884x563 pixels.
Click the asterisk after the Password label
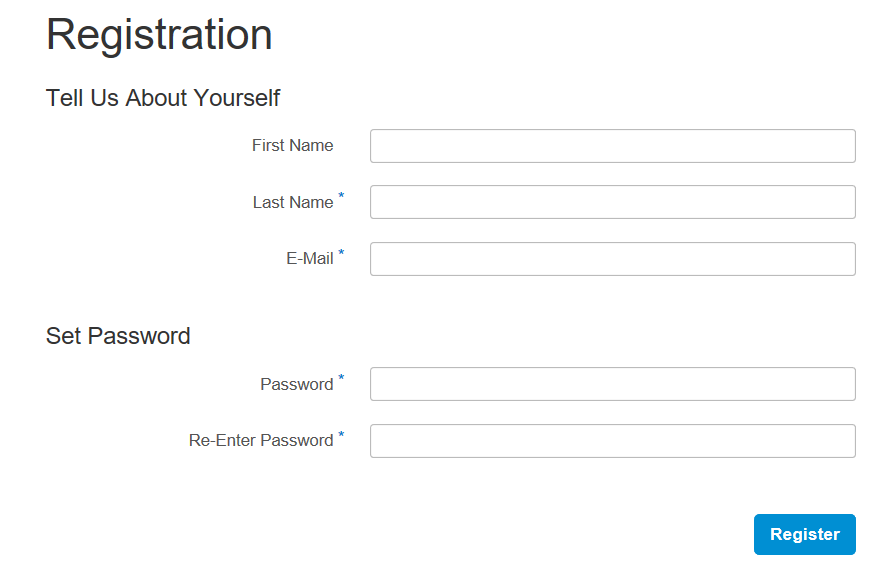pyautogui.click(x=341, y=379)
